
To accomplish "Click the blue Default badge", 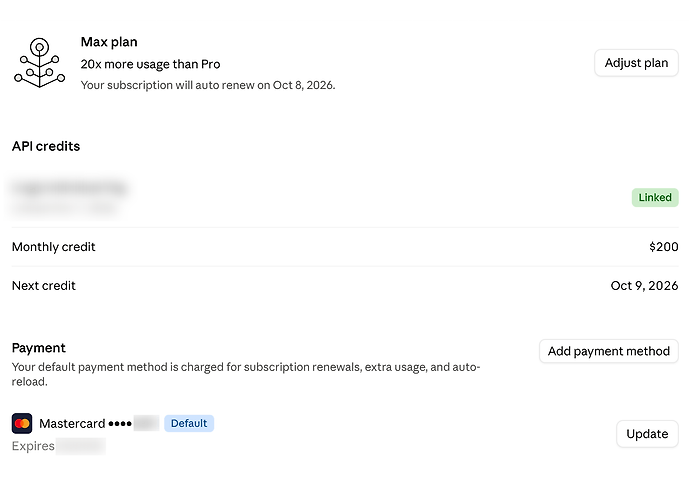I will (189, 423).
